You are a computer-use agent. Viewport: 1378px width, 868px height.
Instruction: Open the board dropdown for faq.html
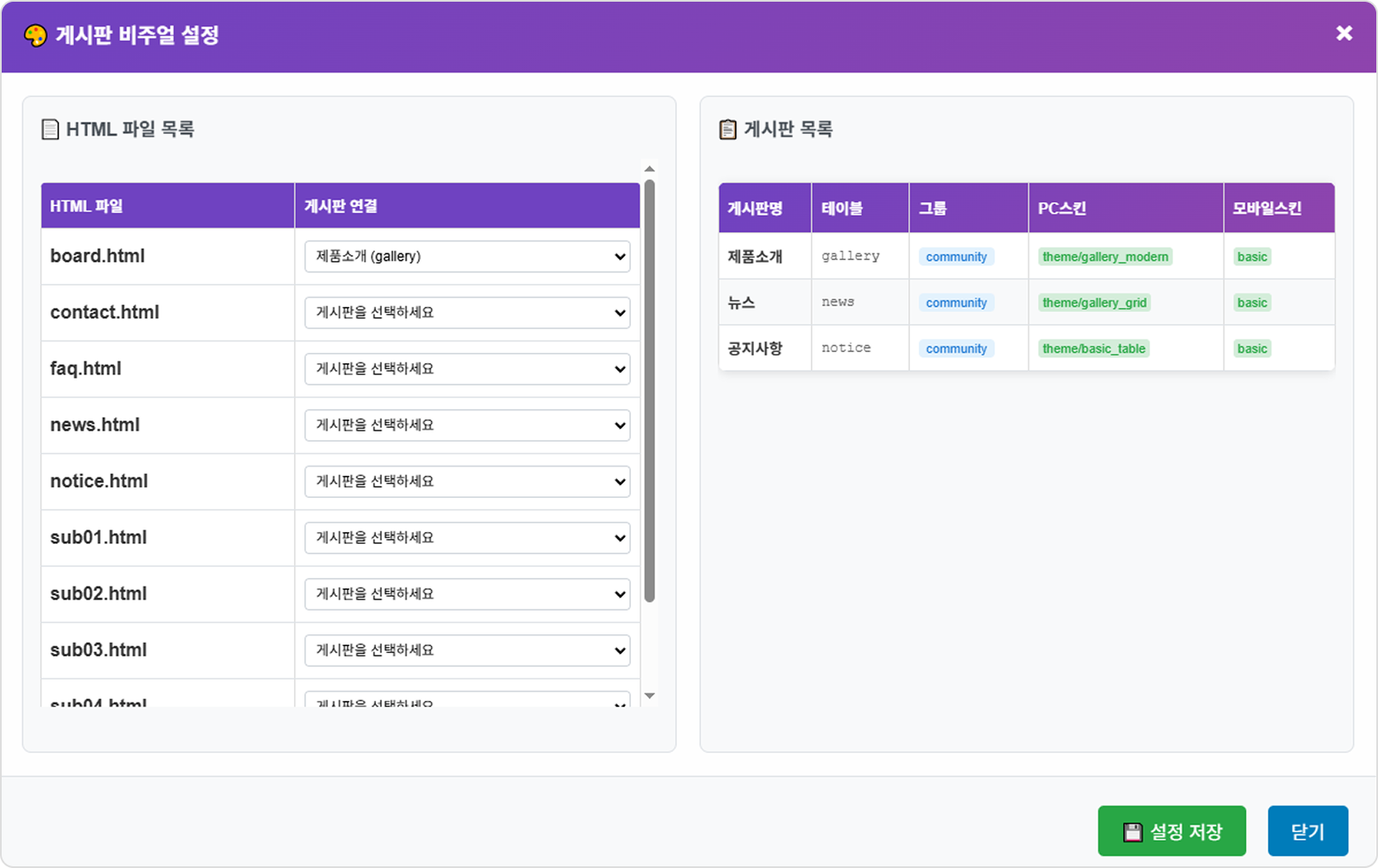click(467, 369)
